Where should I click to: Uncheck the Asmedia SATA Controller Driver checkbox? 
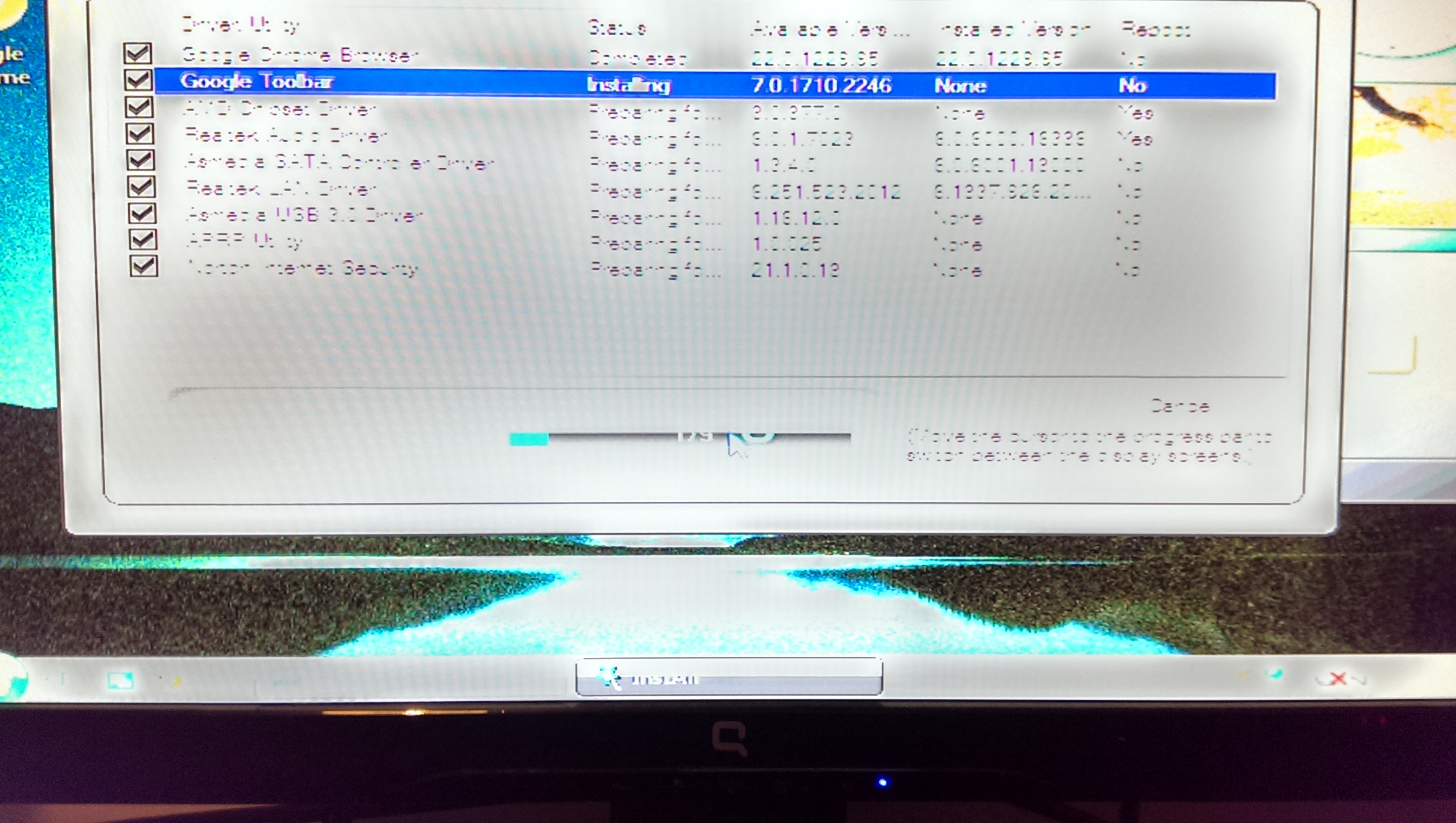point(140,160)
